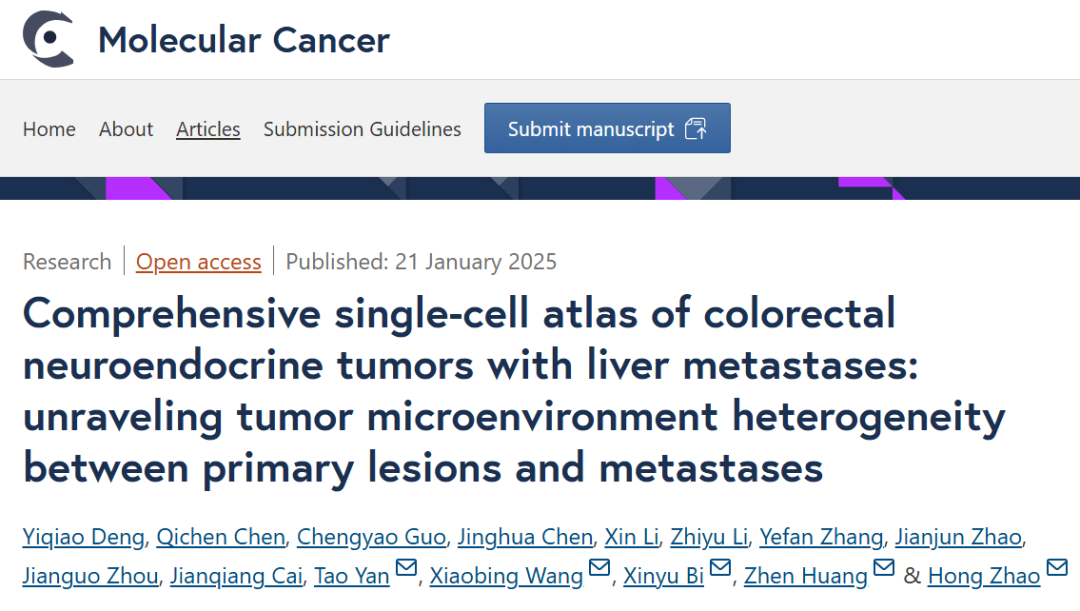Click the email icon after Hong Zhao
Viewport: 1080px width, 611px height.
[1057, 570]
